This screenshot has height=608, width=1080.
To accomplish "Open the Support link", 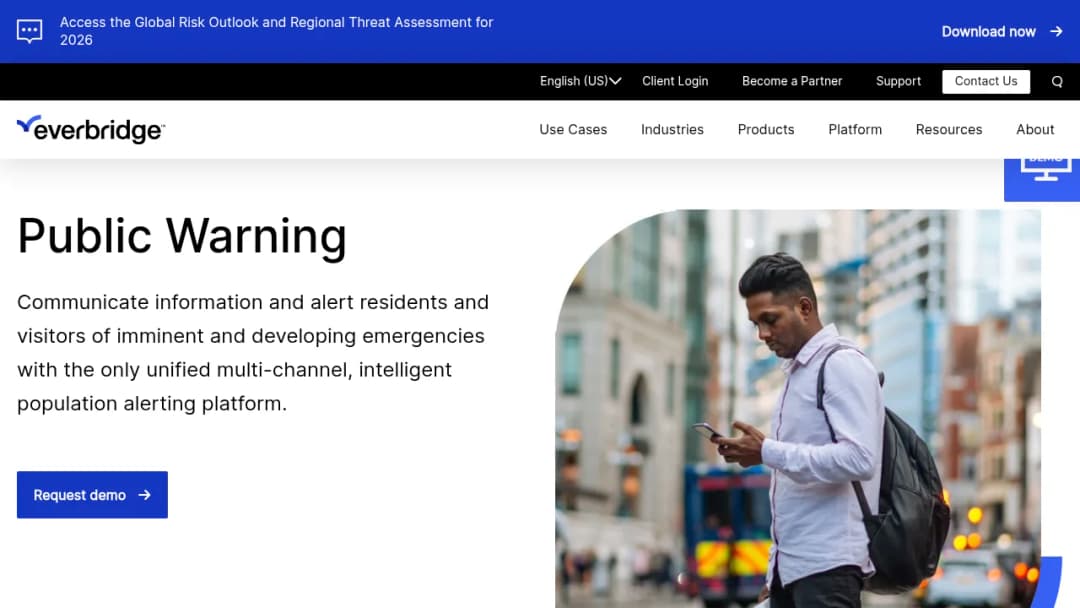I will 898,81.
